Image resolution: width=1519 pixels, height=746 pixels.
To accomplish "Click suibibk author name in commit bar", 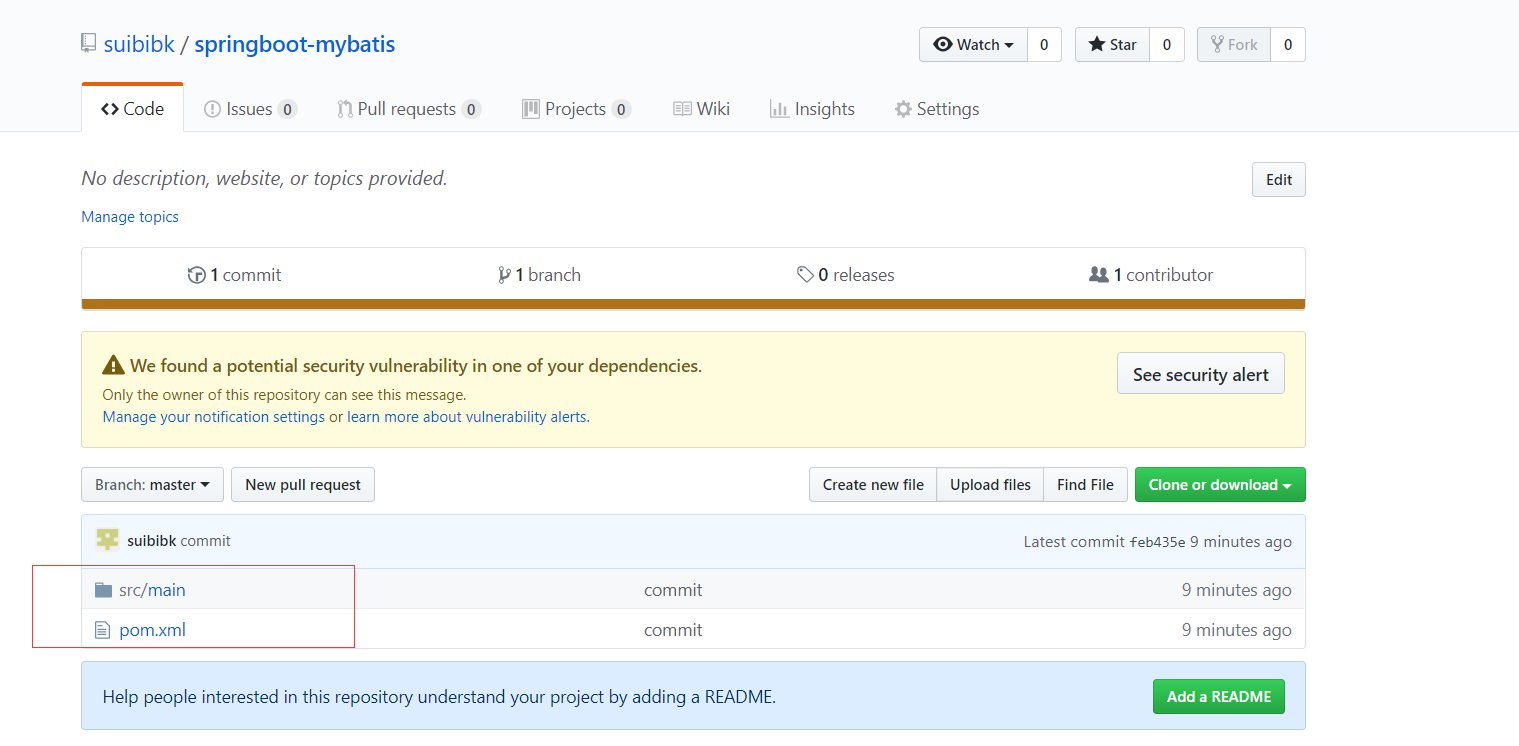I will point(152,541).
